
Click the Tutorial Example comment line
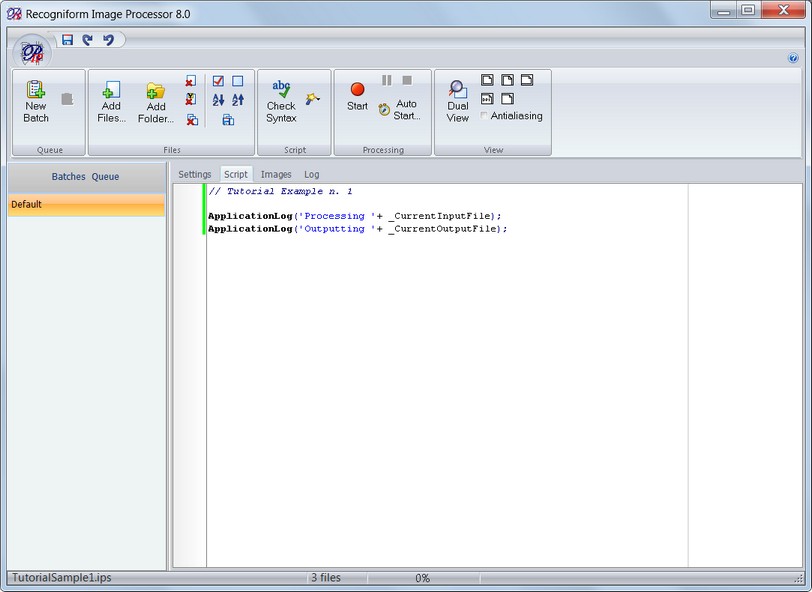[280, 192]
